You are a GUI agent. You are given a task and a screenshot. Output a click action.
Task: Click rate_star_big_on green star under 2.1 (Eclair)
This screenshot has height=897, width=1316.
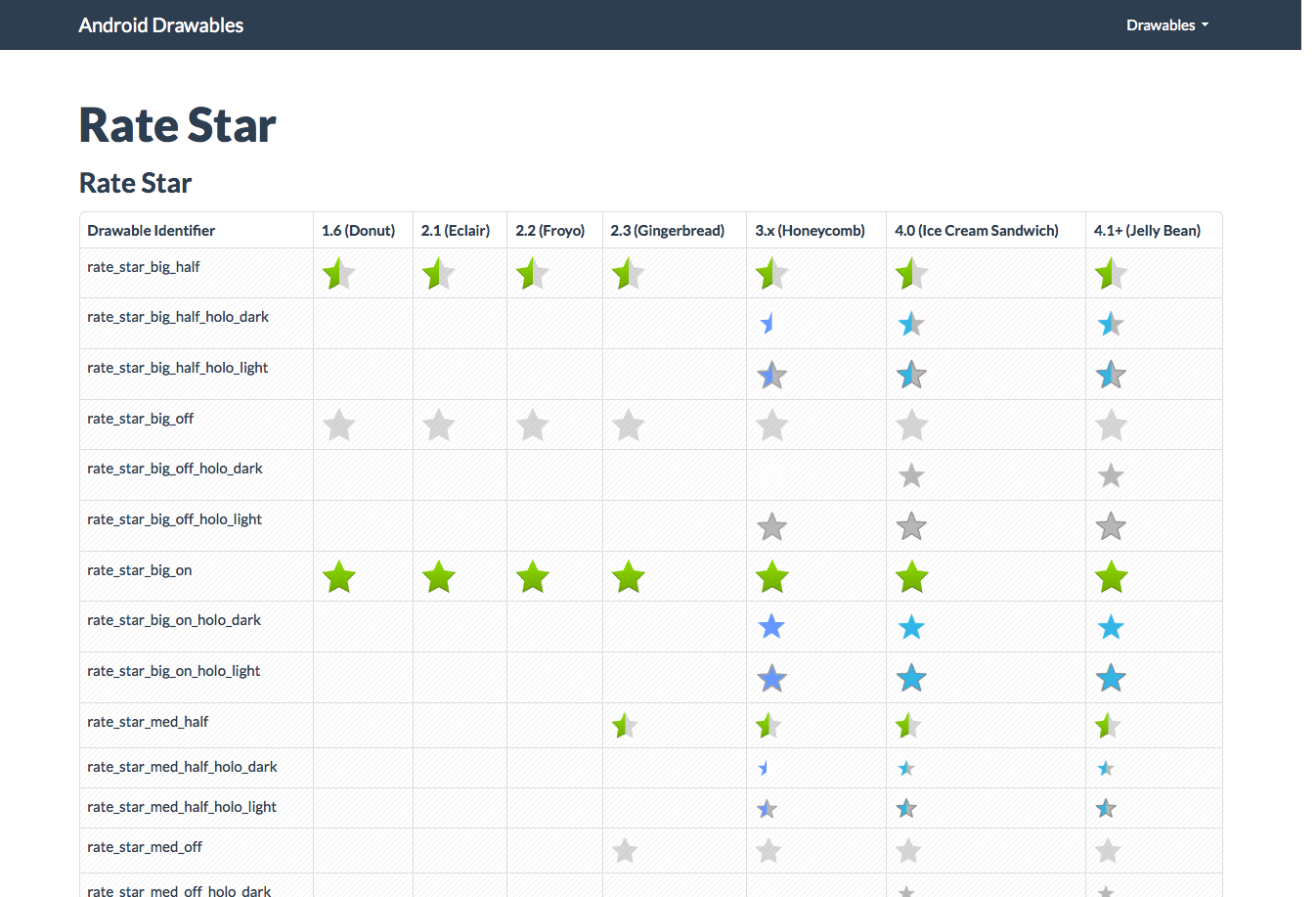[439, 577]
